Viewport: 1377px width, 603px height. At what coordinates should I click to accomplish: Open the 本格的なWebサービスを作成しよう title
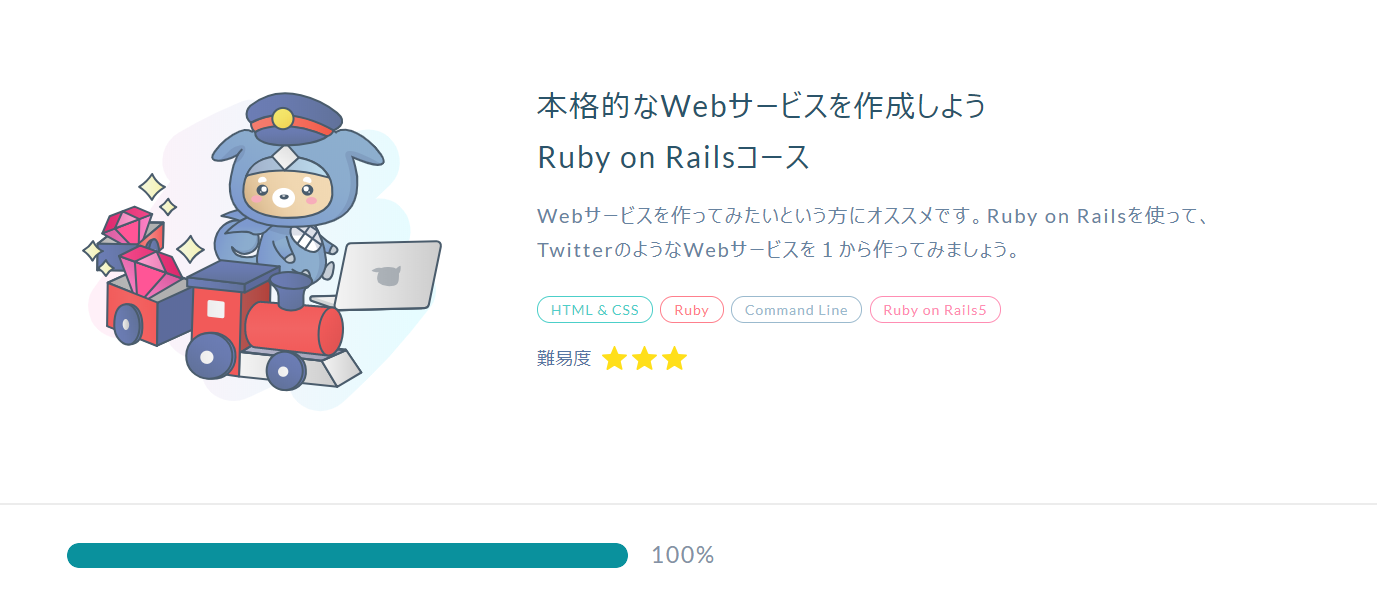762,105
